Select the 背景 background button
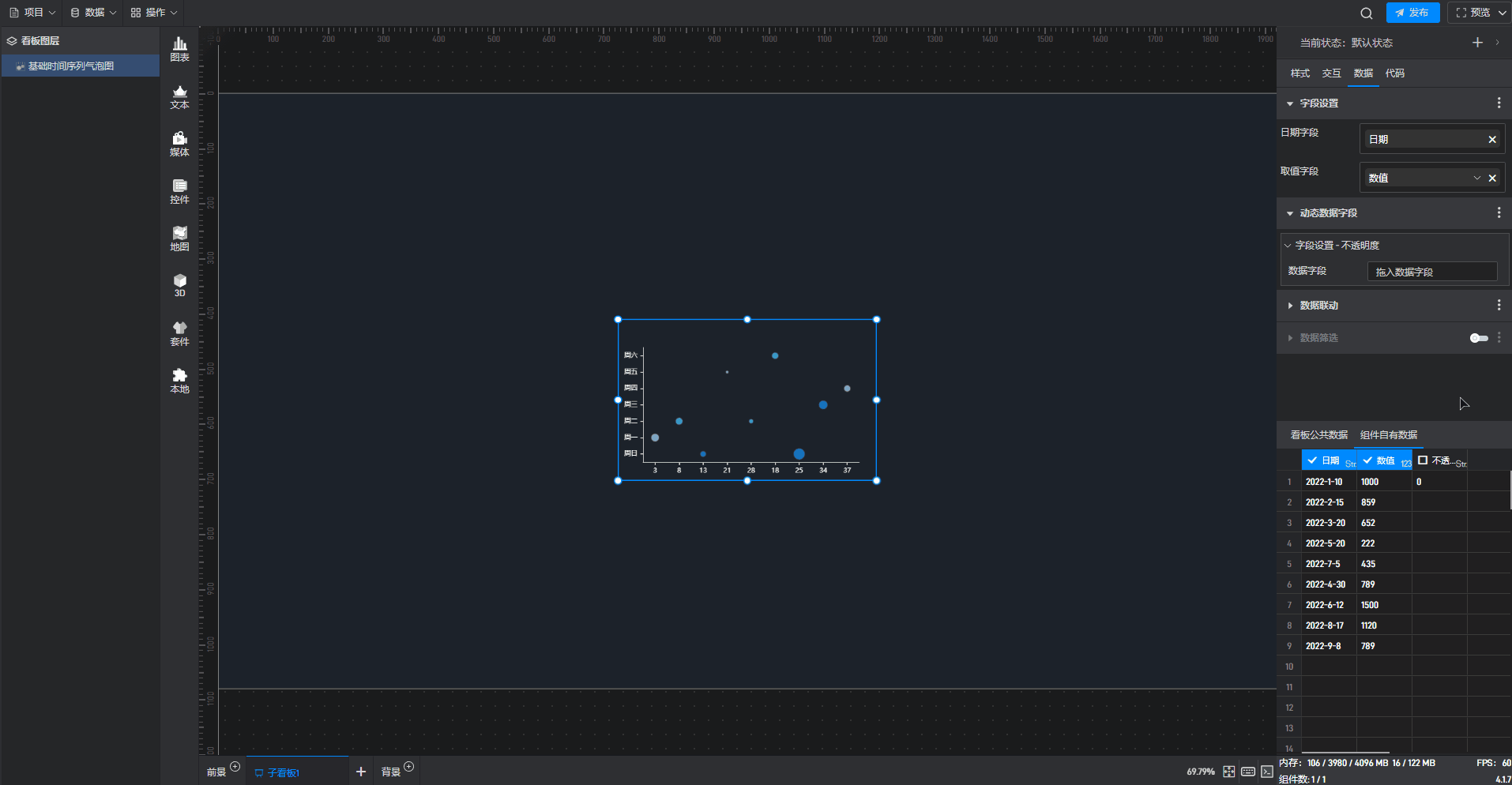Image resolution: width=1512 pixels, height=785 pixels. coord(391,772)
